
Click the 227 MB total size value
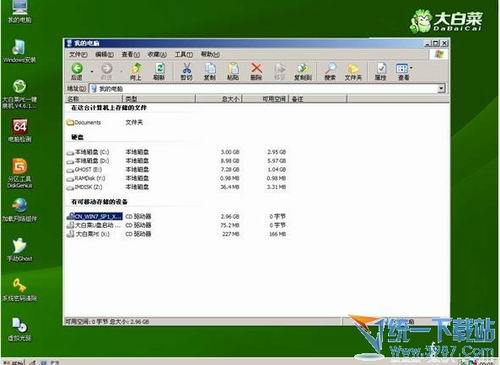(231, 234)
